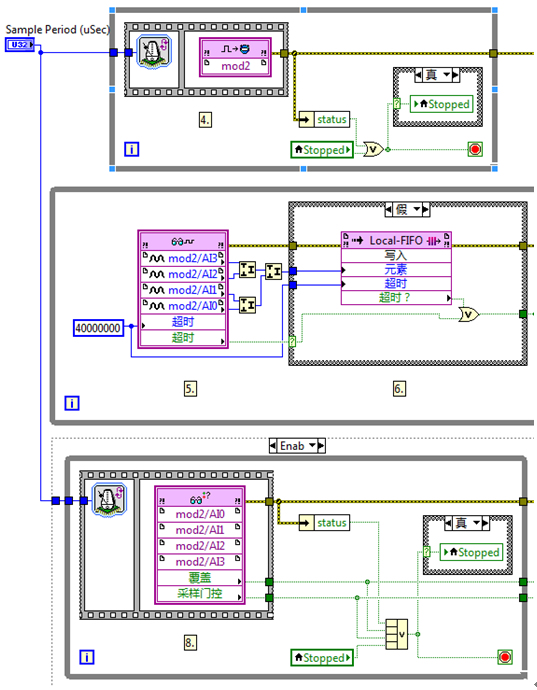Click the 写入 method row of Local-FIFO
This screenshot has height=690, width=537.
(x=396, y=255)
